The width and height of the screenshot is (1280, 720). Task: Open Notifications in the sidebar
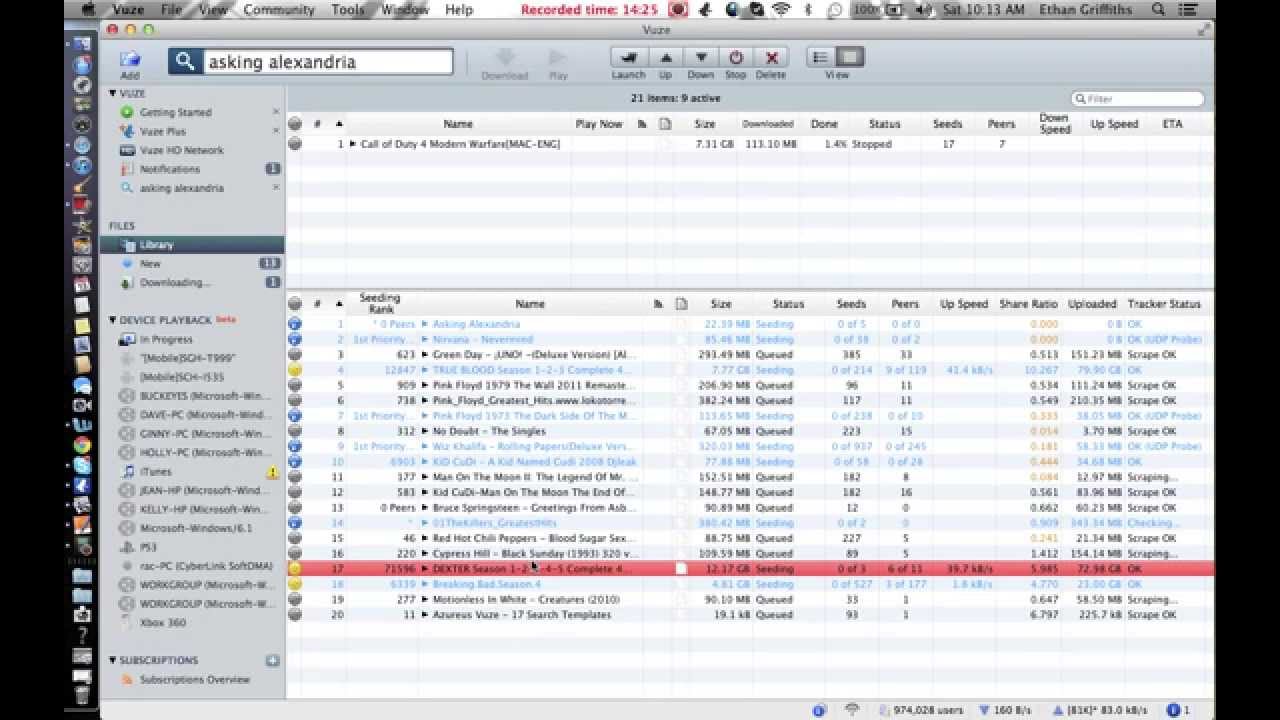click(170, 169)
